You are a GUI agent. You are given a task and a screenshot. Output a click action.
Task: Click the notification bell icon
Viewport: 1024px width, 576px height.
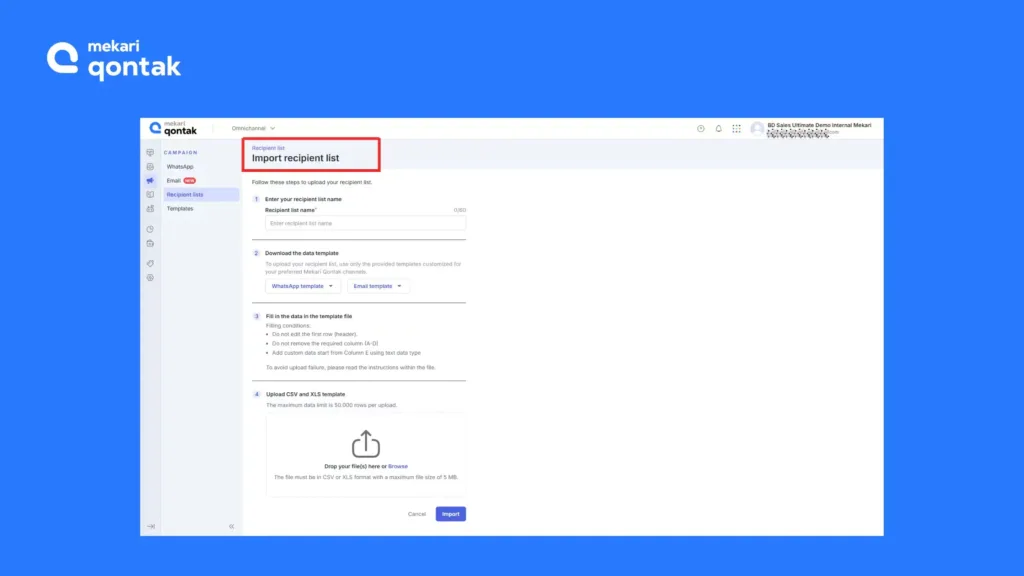pos(718,128)
